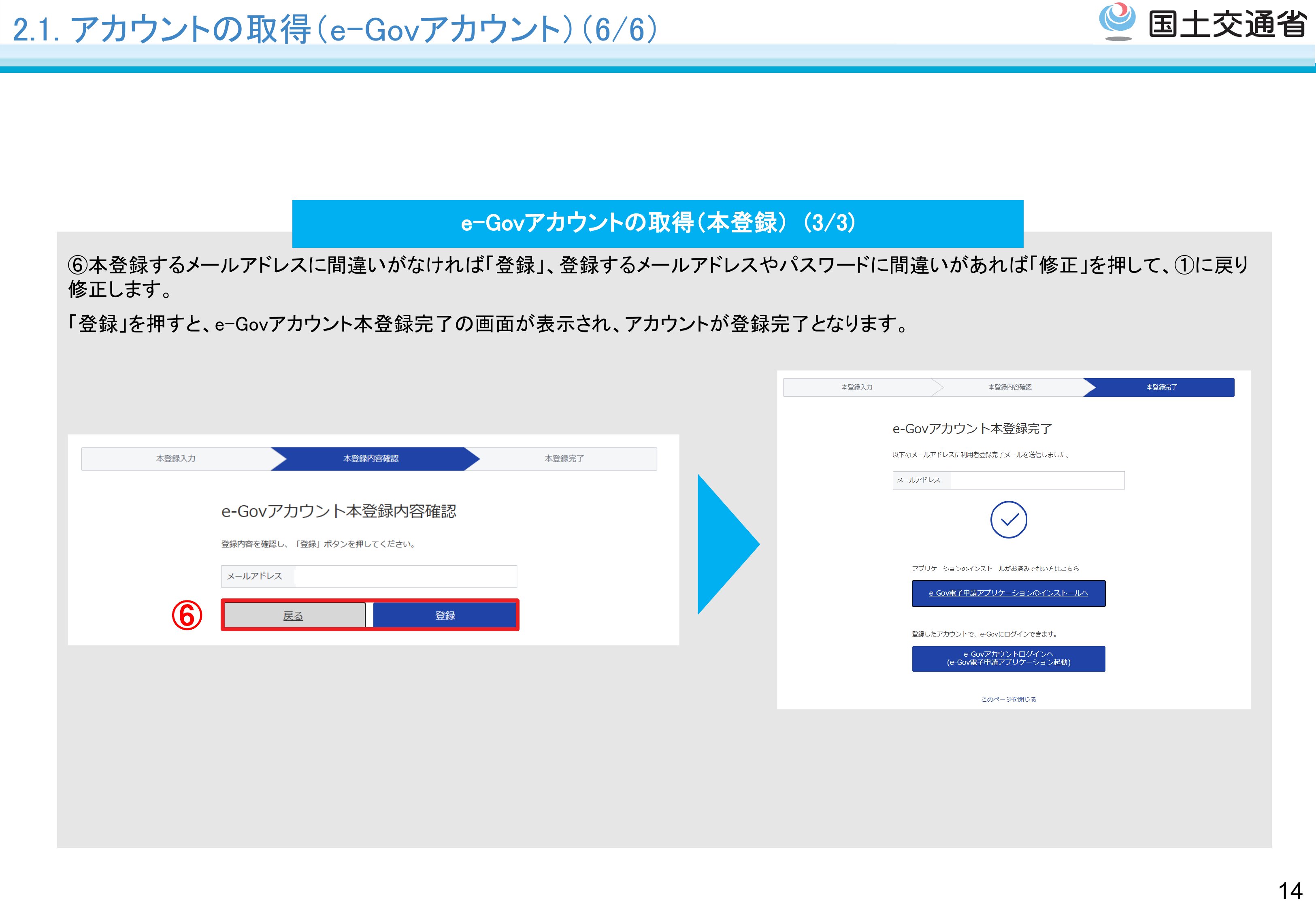Click the e-Govアカウントの取得(本登録) blue banner

point(658,223)
